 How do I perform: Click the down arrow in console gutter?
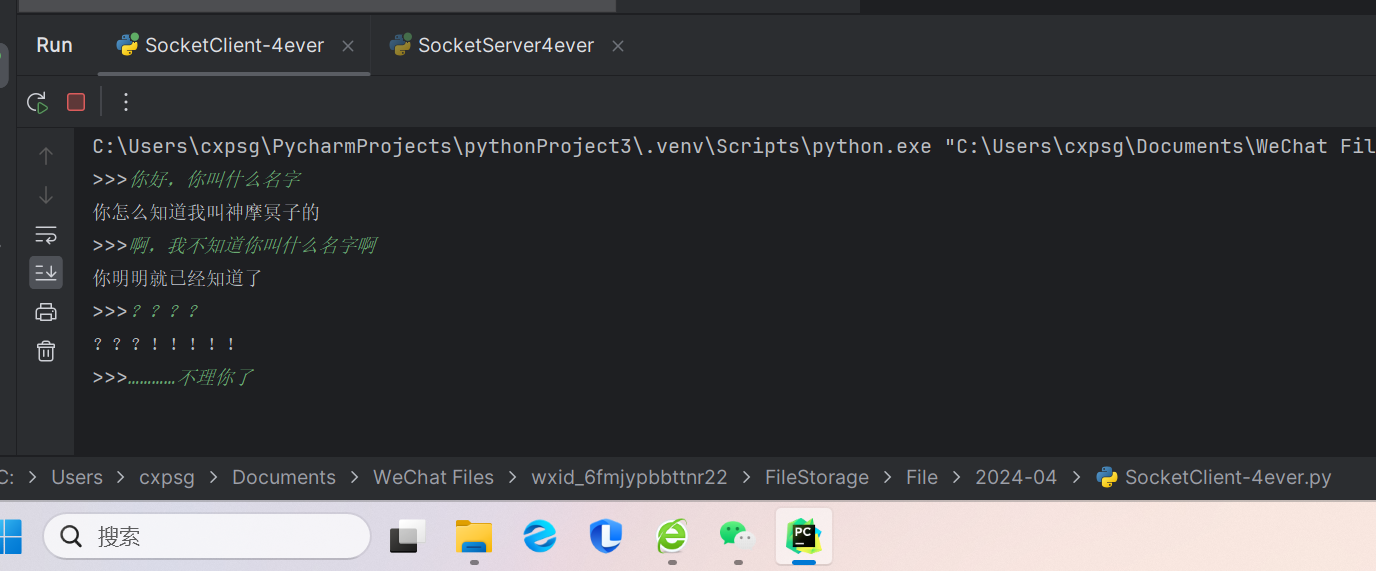click(x=46, y=195)
